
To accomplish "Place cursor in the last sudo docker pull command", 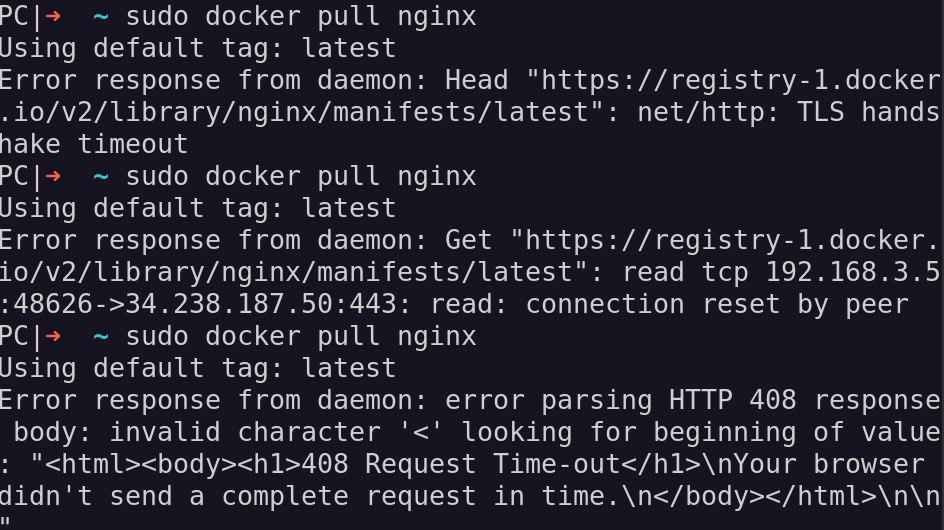I will click(x=301, y=337).
